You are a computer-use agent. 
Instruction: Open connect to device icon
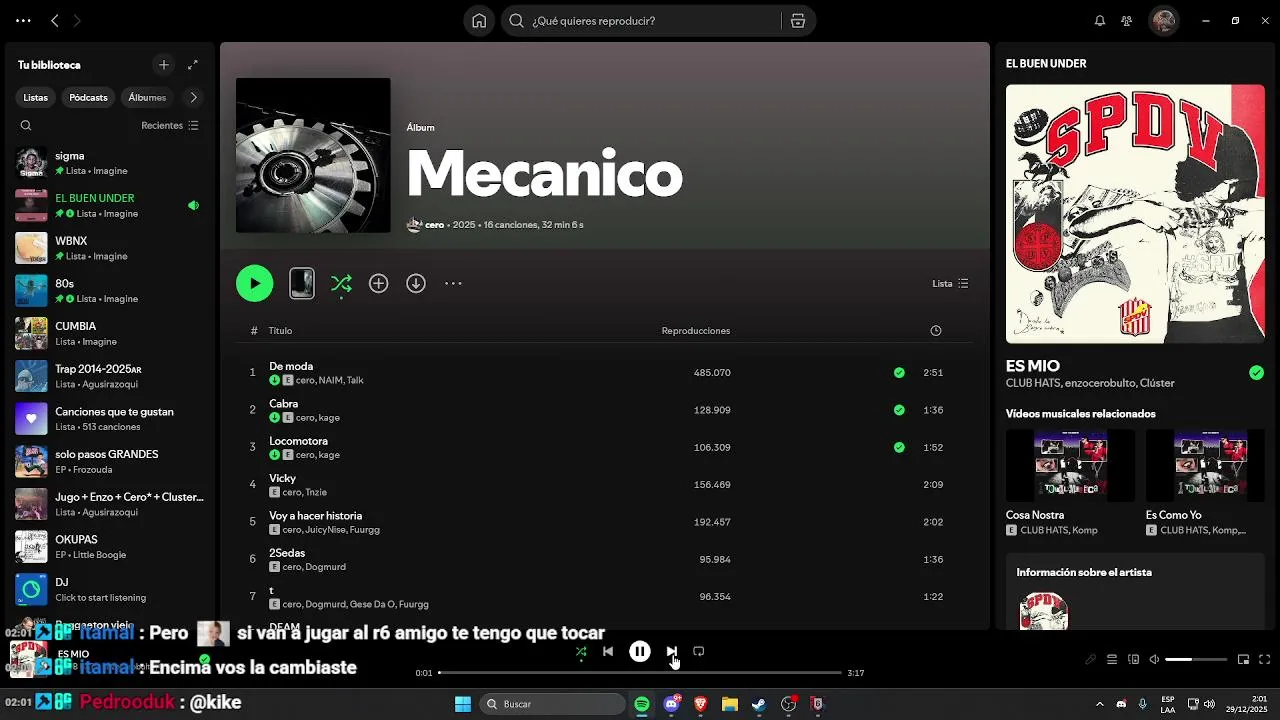pos(1133,660)
